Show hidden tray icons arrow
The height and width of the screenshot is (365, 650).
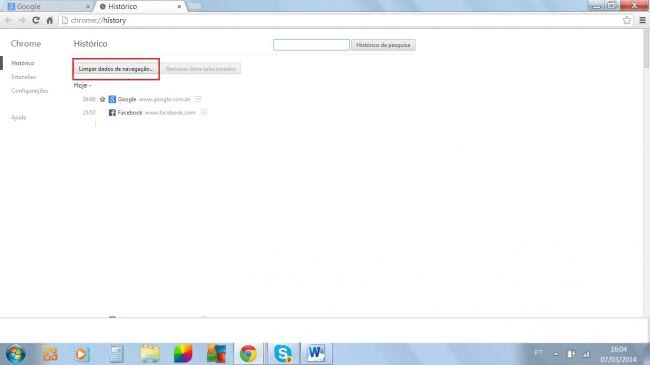point(555,354)
